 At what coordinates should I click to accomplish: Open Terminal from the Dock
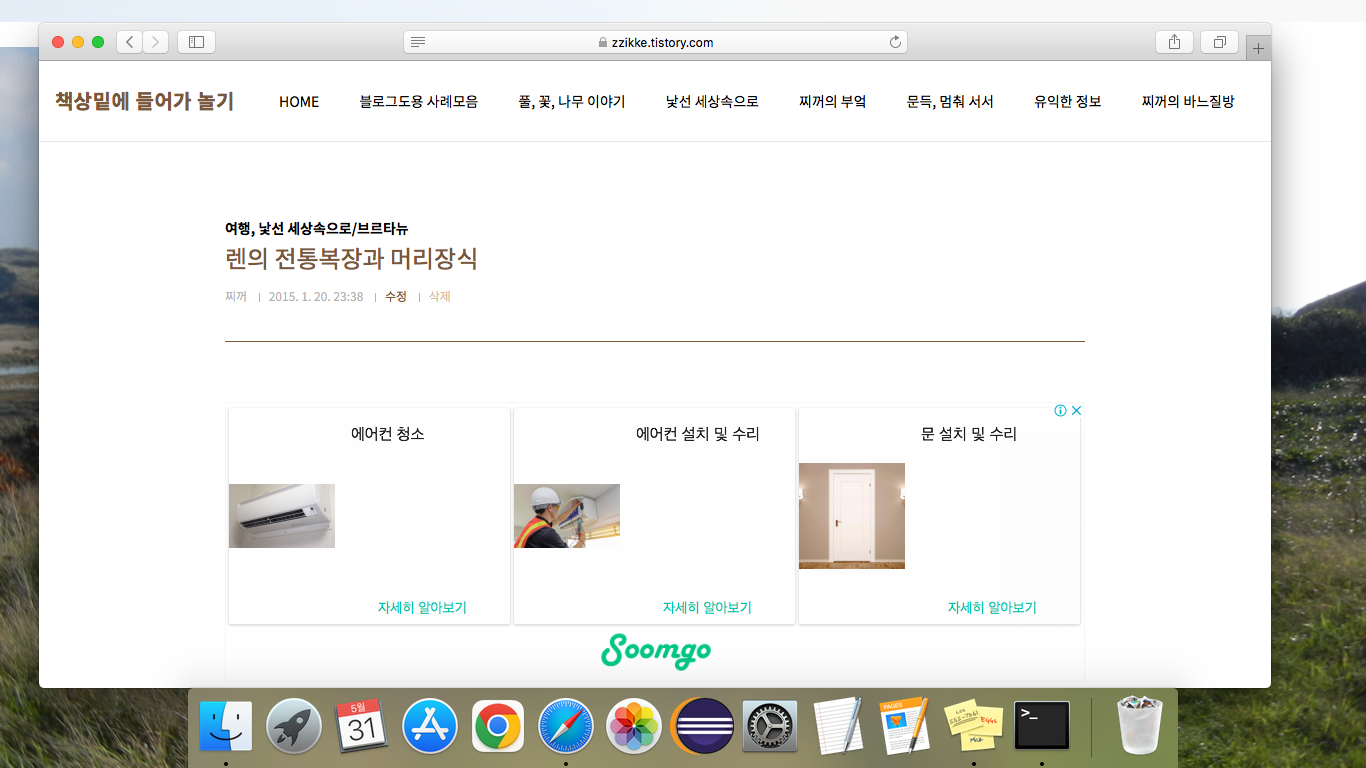(x=1042, y=726)
